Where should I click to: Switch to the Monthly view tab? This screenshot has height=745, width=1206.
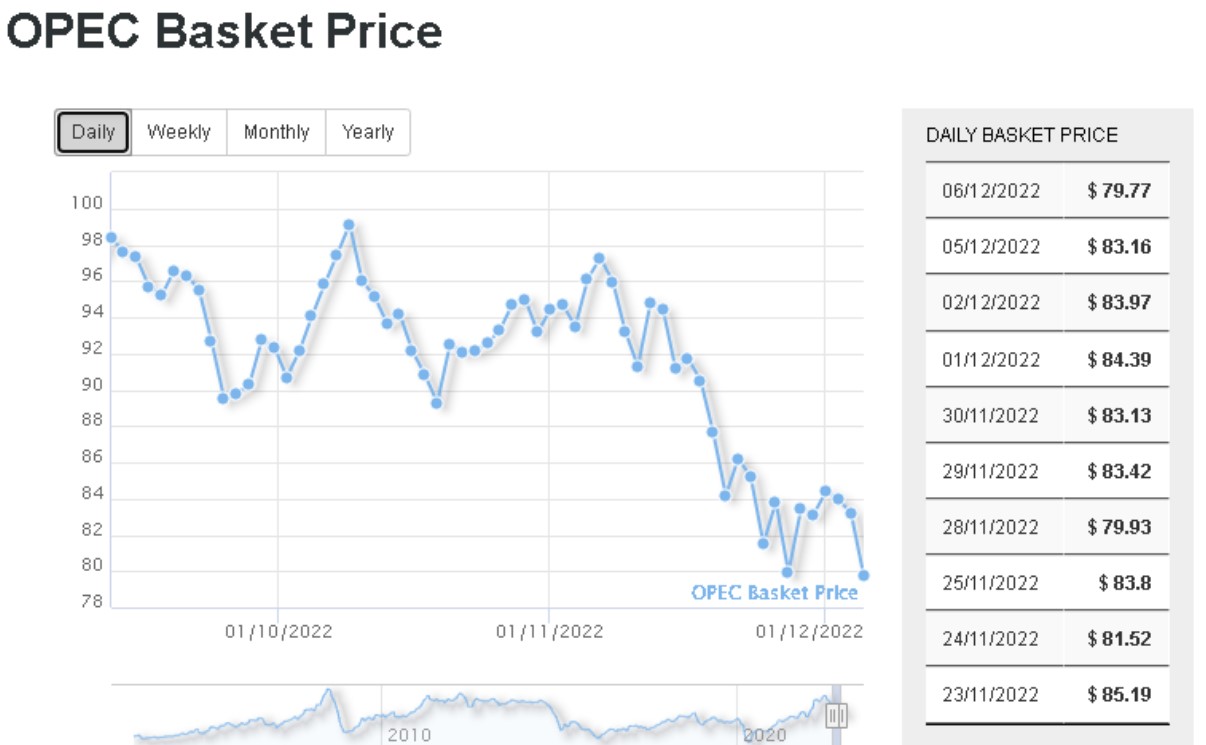click(x=276, y=132)
